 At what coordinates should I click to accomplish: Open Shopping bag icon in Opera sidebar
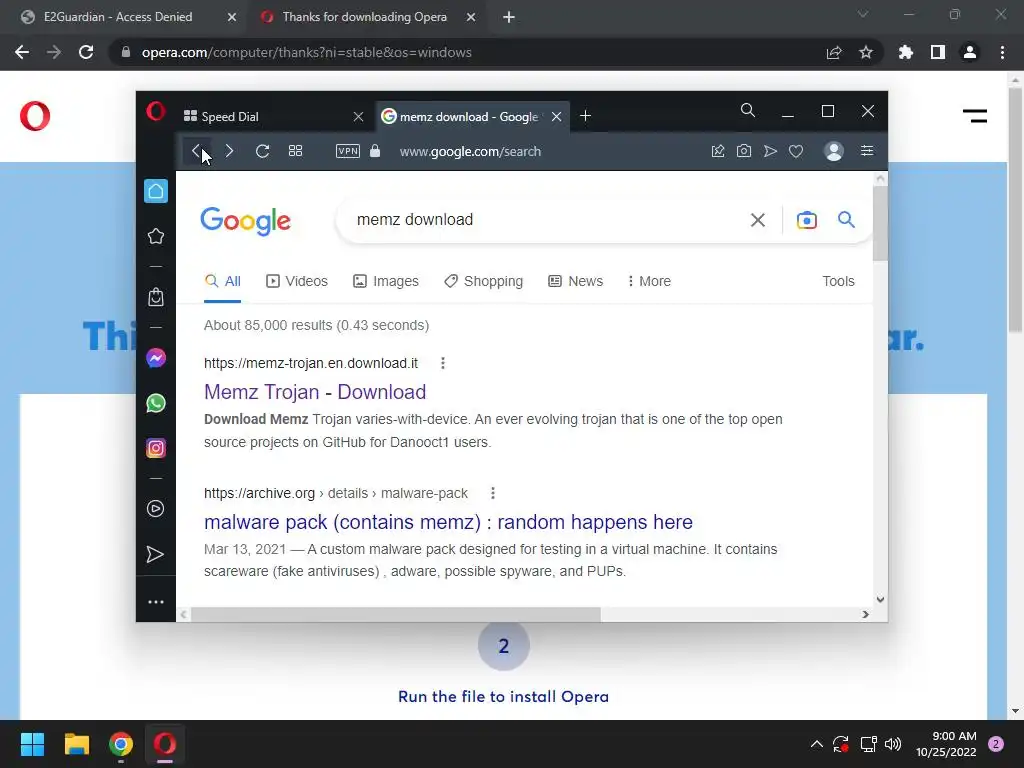pos(156,297)
